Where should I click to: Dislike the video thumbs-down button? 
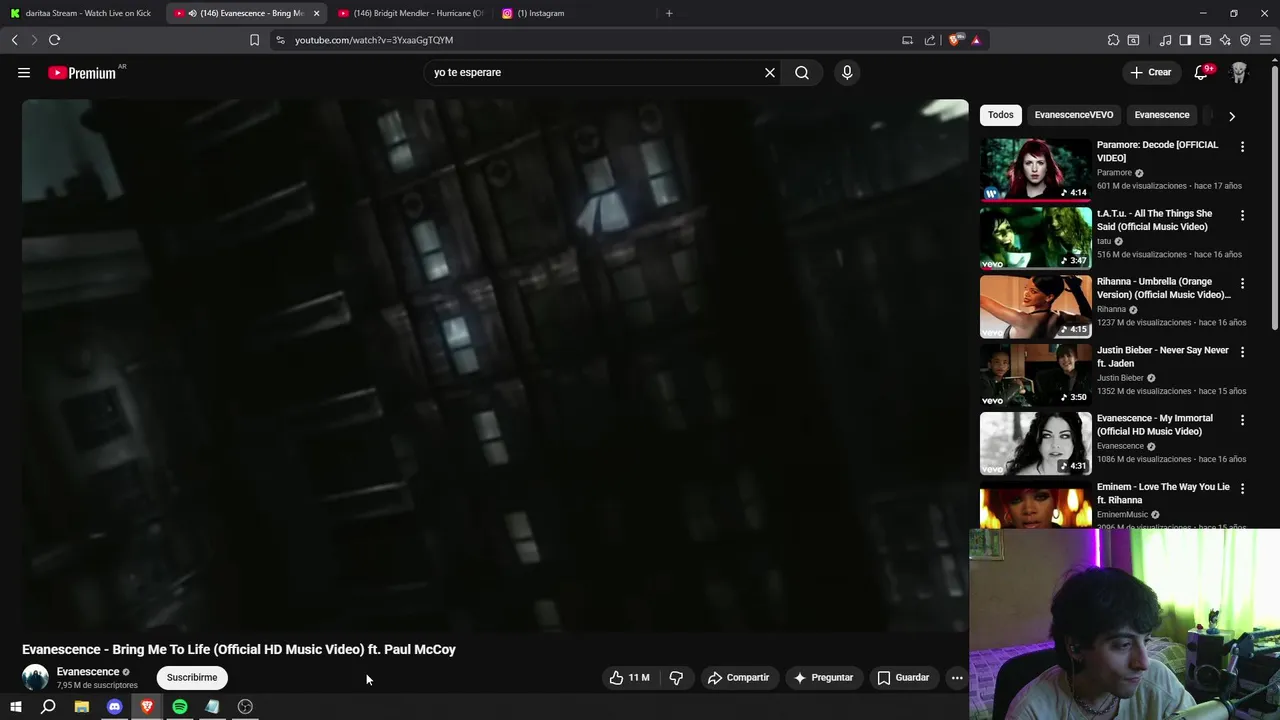[x=676, y=678]
